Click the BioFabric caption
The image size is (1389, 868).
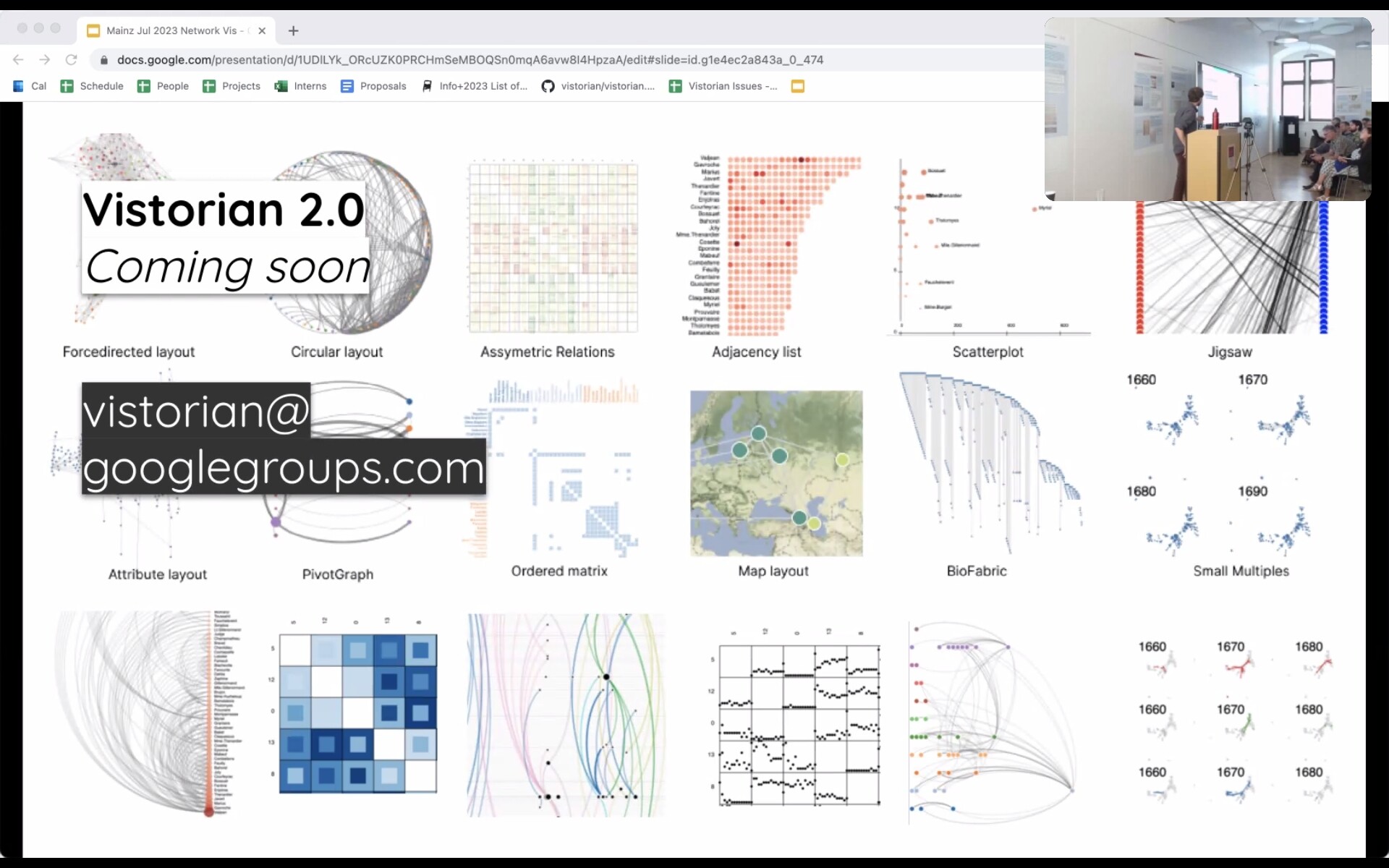(977, 571)
